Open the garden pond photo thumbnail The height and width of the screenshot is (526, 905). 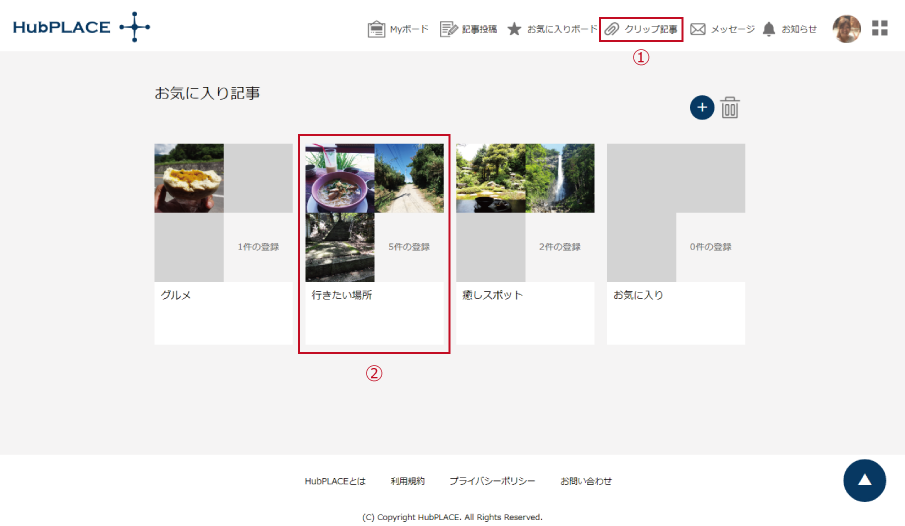pyautogui.click(x=491, y=178)
